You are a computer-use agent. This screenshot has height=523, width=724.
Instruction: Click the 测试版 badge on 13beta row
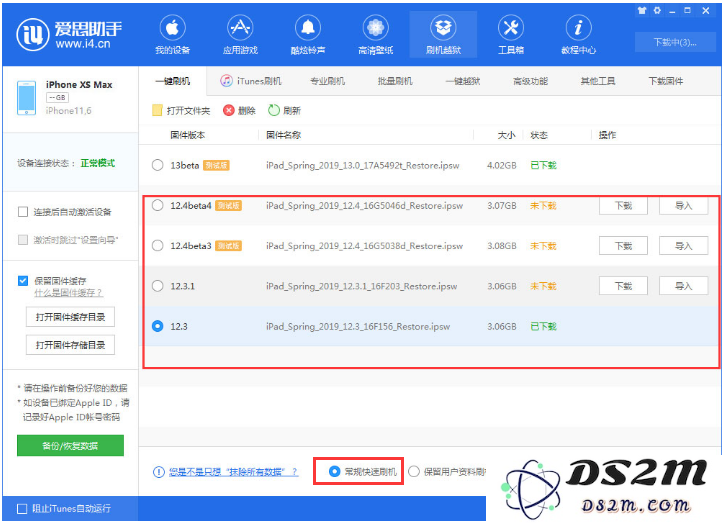[x=216, y=165]
